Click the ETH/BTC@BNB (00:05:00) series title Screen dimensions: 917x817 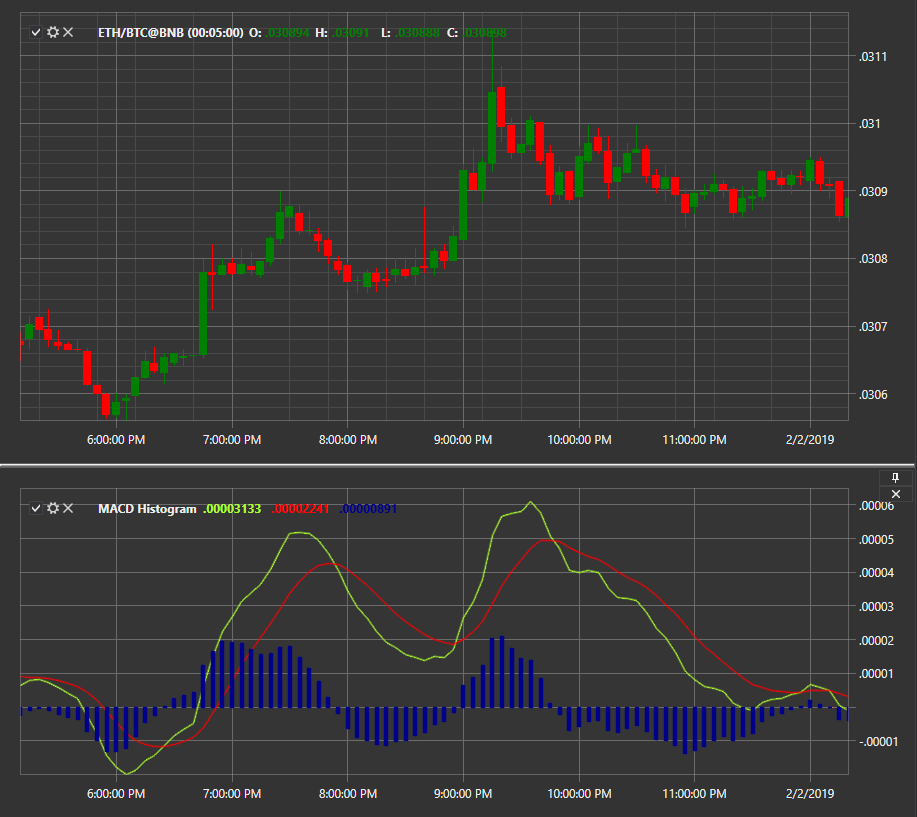pos(170,33)
